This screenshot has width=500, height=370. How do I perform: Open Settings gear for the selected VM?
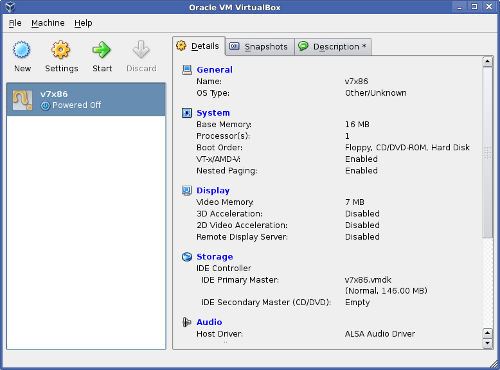click(61, 50)
